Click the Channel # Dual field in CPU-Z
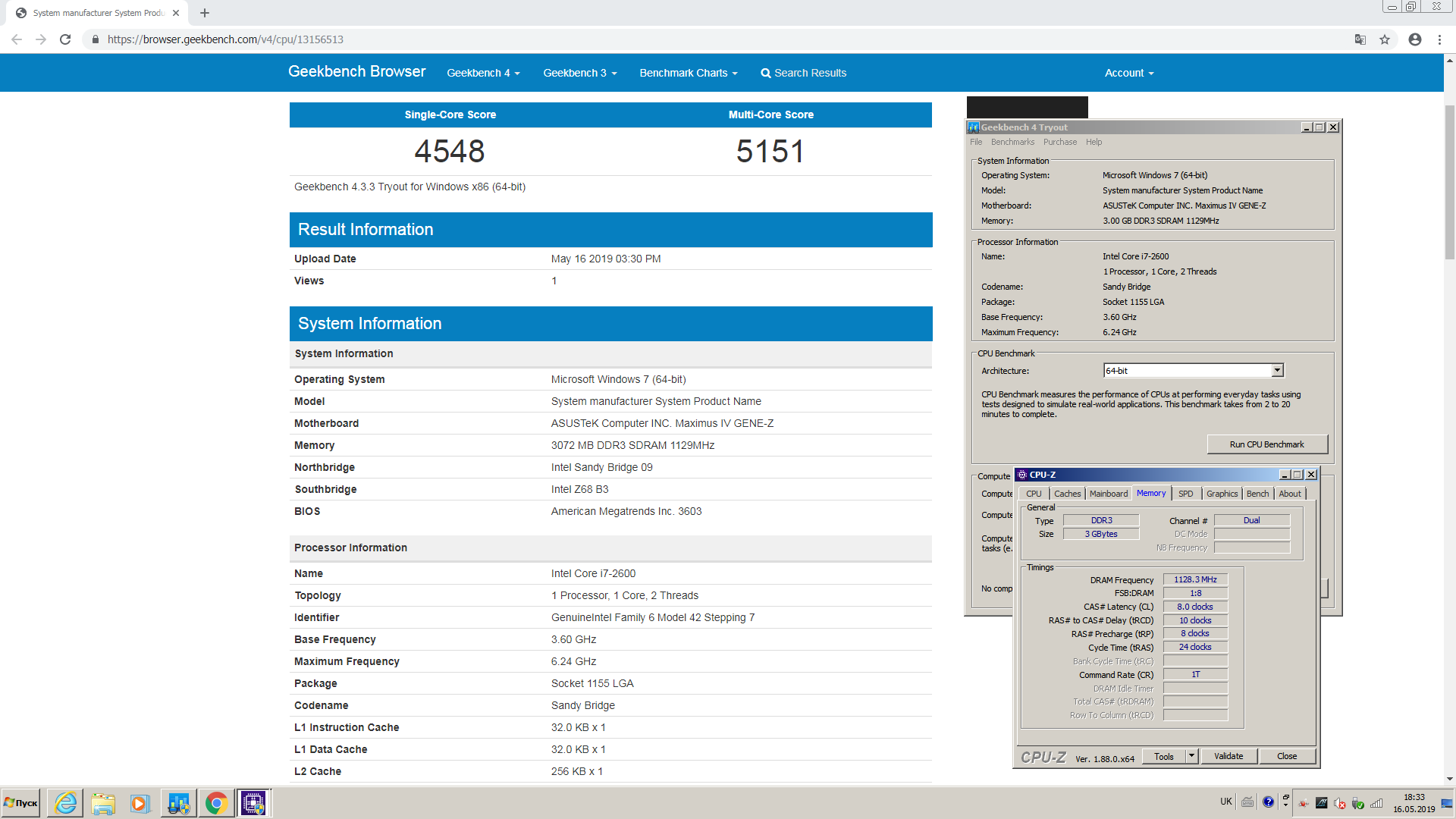 [x=1251, y=520]
